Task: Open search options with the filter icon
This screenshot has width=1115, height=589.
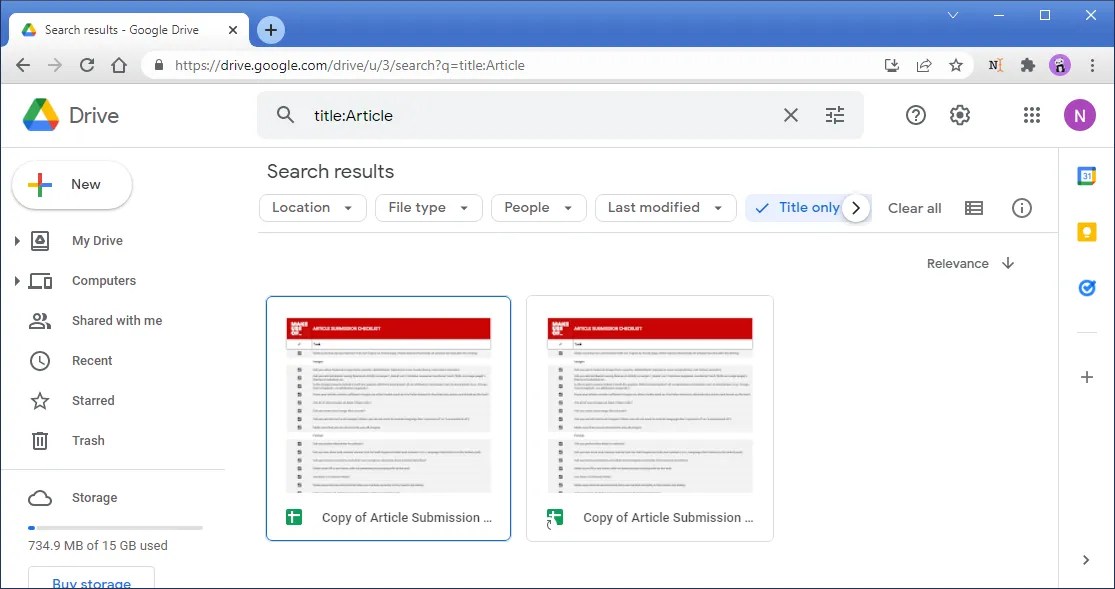Action: [835, 115]
